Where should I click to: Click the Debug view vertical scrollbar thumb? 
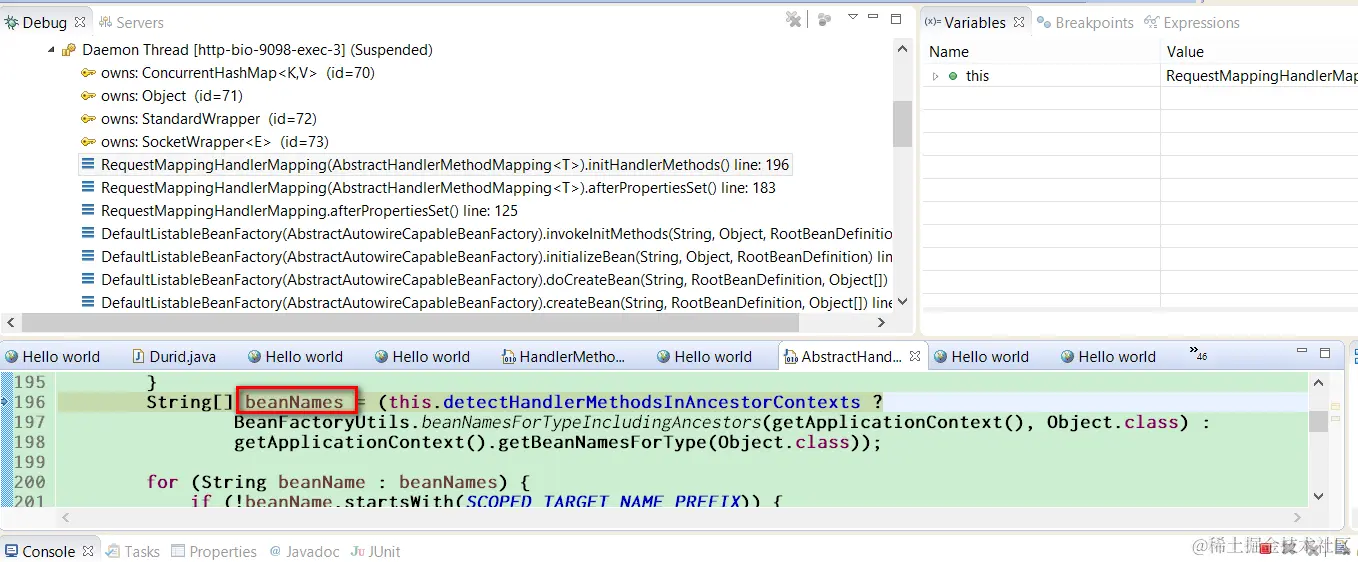point(902,123)
